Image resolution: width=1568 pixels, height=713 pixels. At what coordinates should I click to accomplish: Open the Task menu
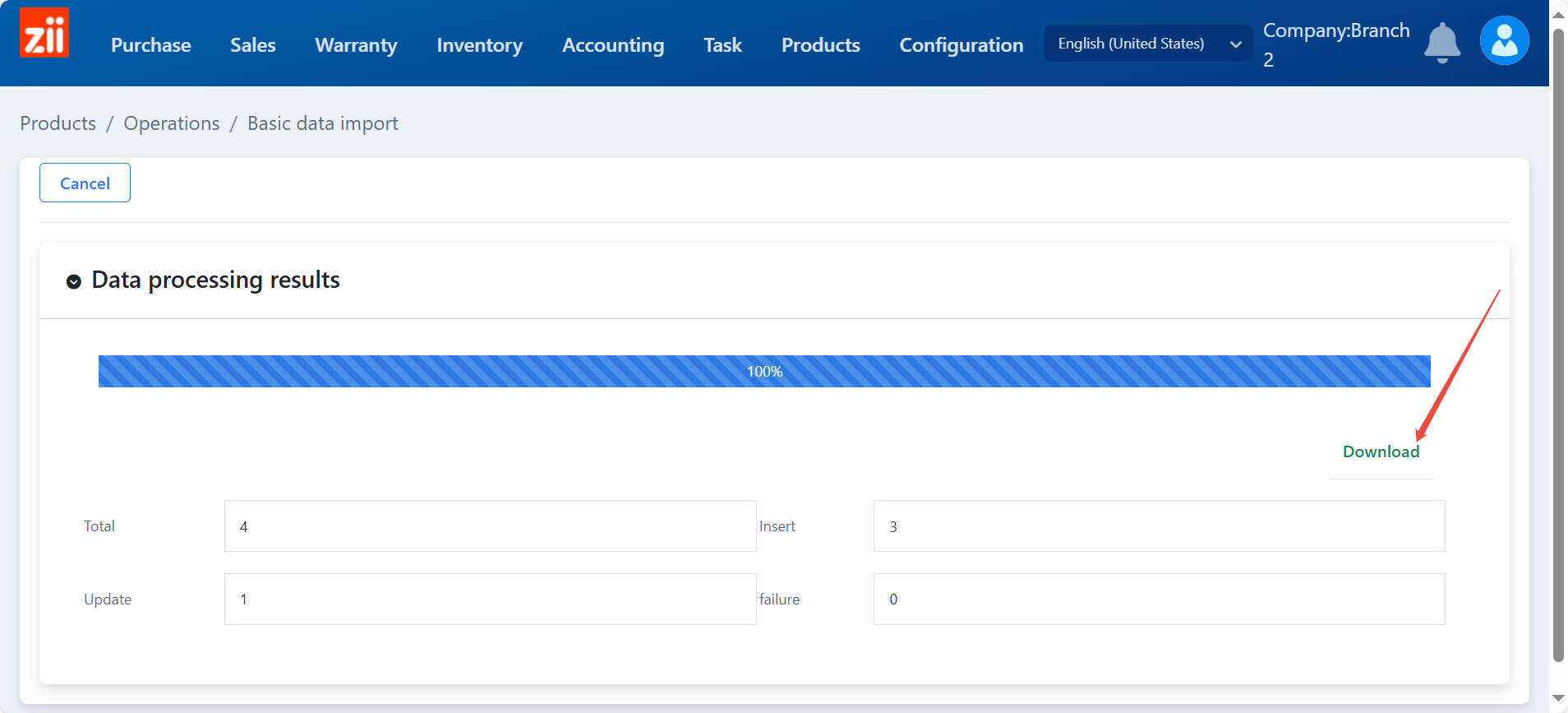[722, 45]
